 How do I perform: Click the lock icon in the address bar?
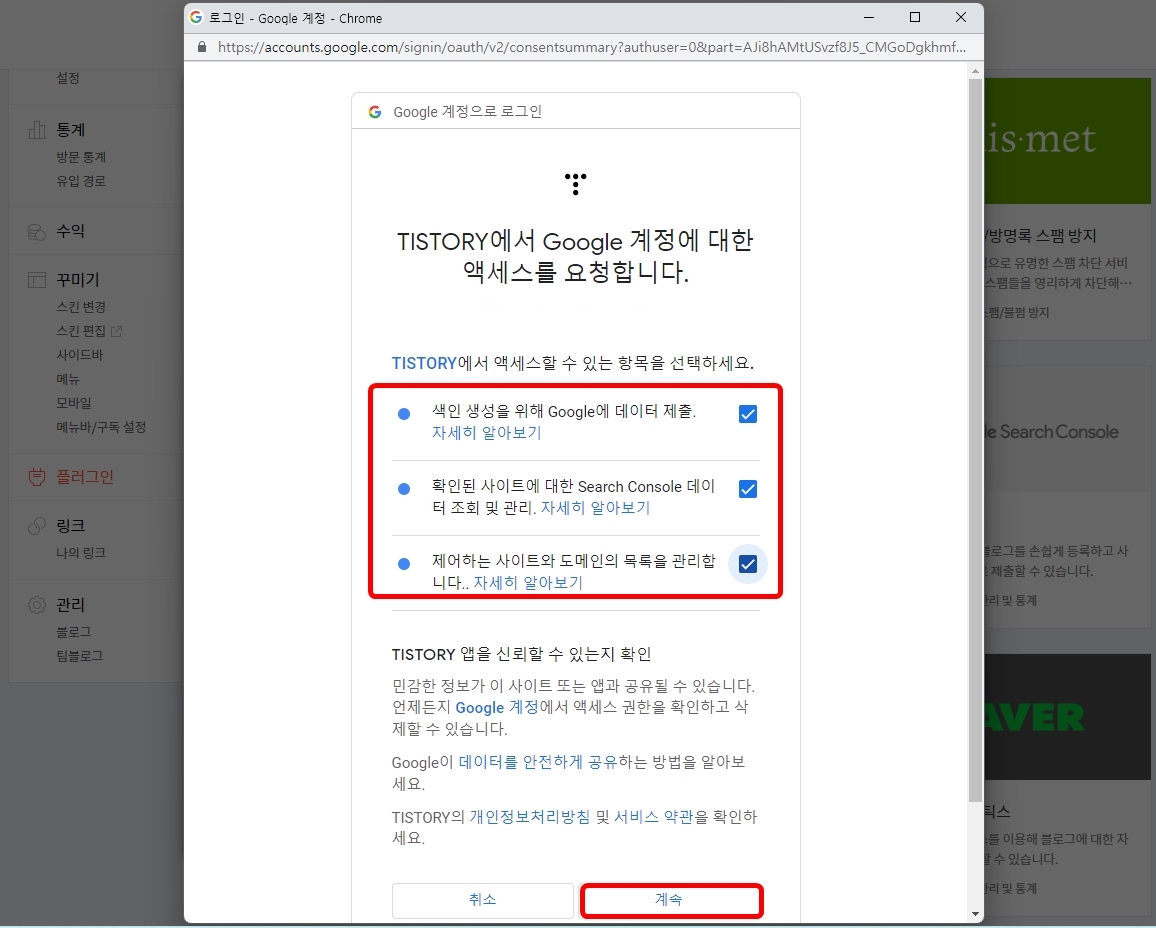(x=202, y=47)
